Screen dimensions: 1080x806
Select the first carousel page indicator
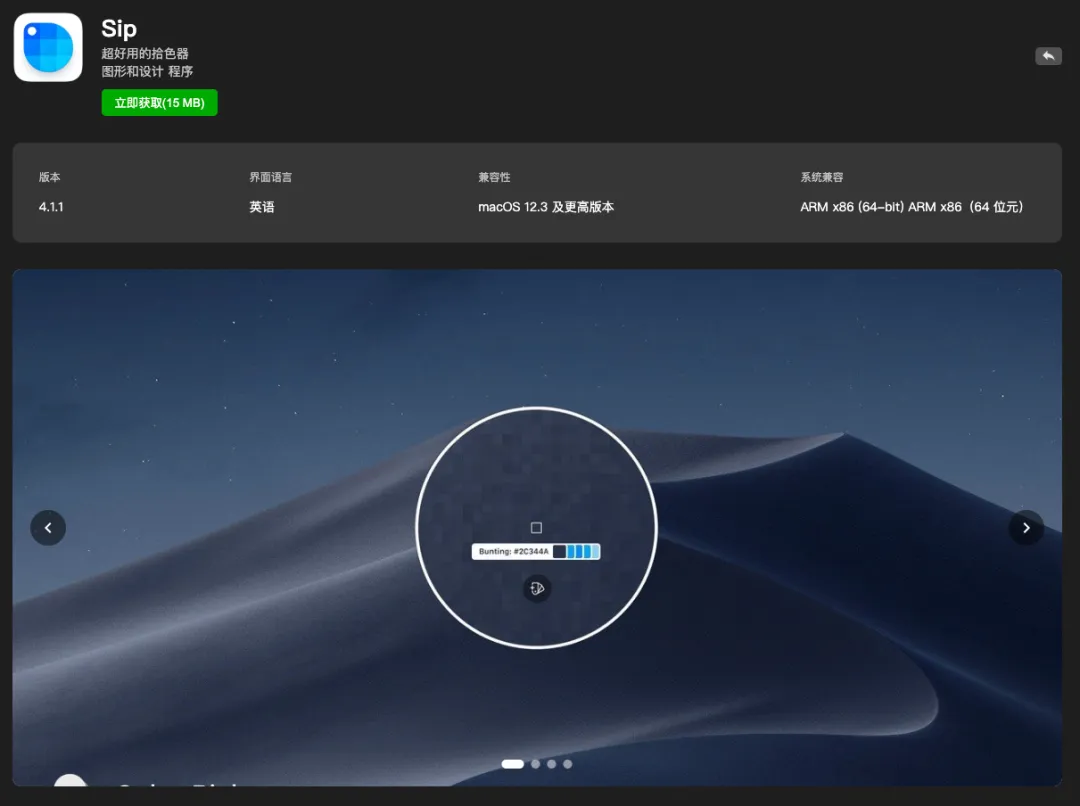[x=512, y=763]
